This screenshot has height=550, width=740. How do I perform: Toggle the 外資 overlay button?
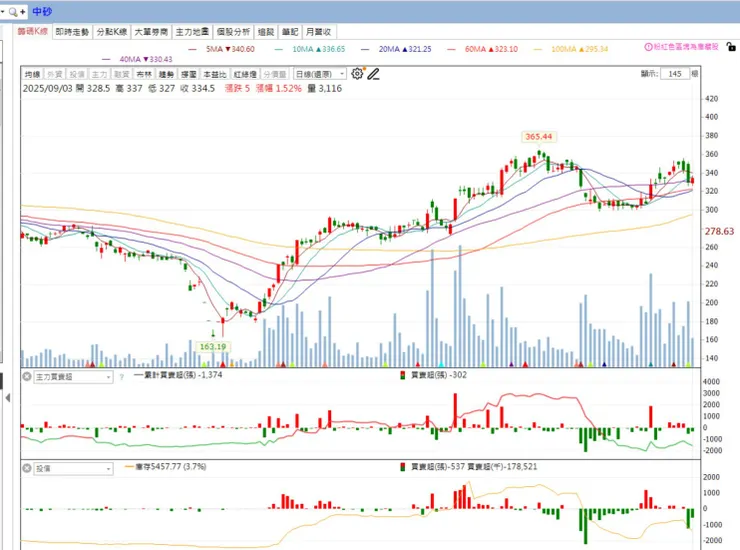[x=55, y=74]
